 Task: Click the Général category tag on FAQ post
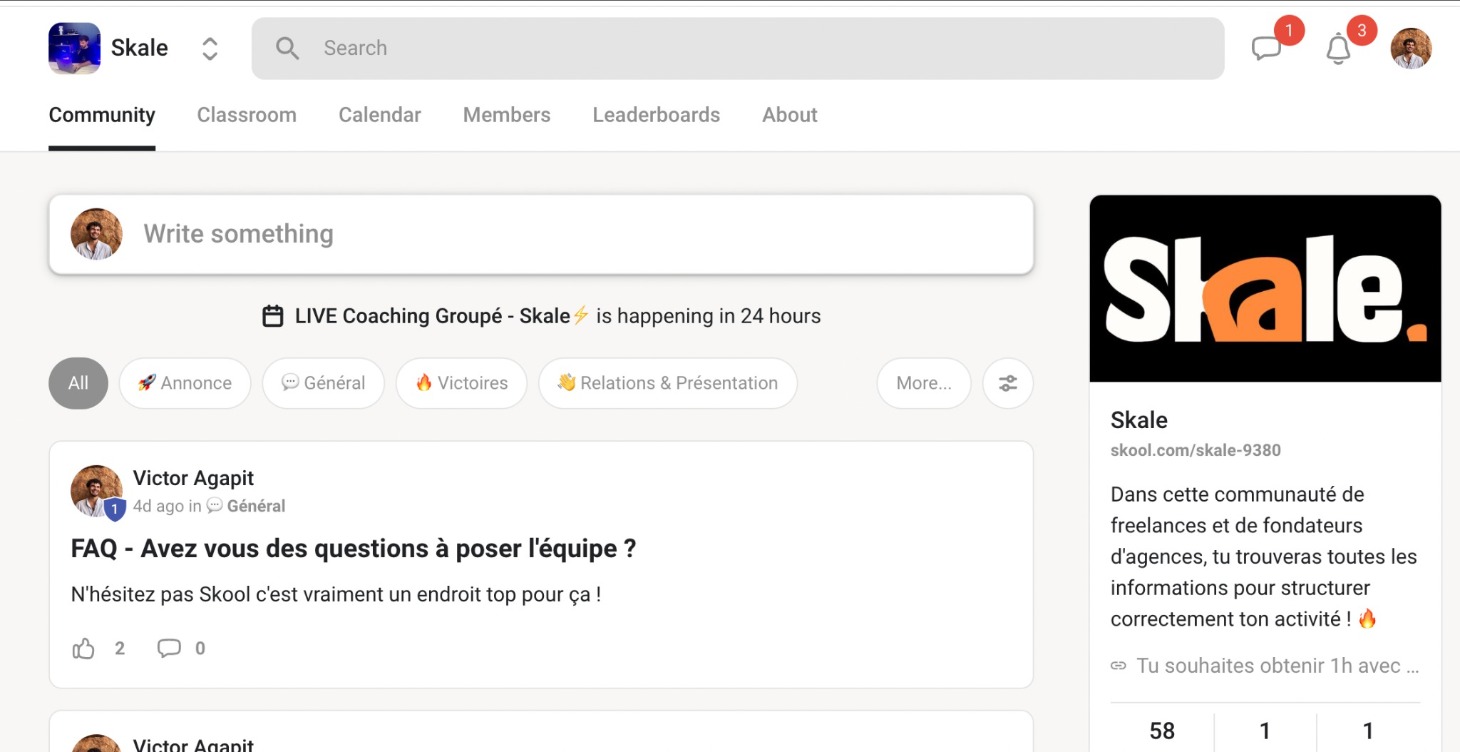click(246, 506)
